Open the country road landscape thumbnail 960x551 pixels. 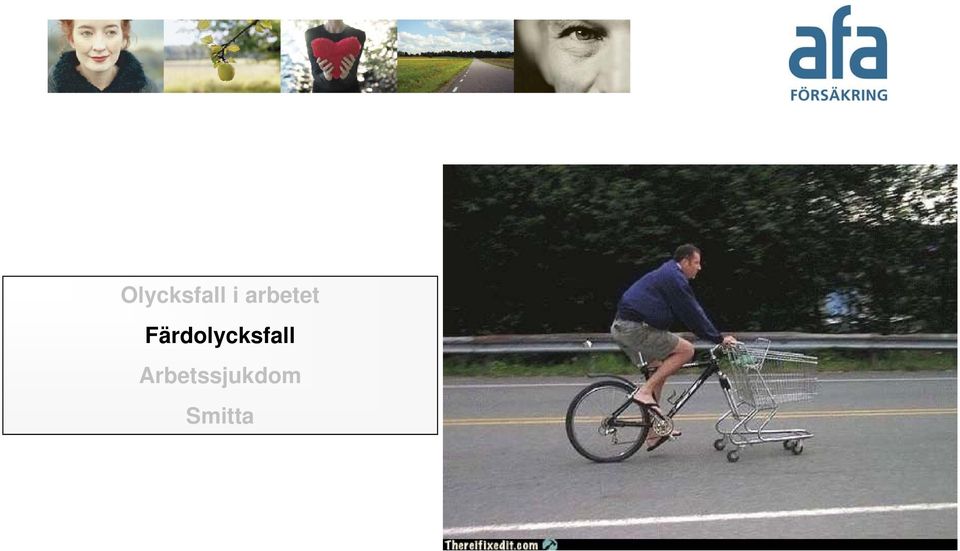tap(456, 56)
